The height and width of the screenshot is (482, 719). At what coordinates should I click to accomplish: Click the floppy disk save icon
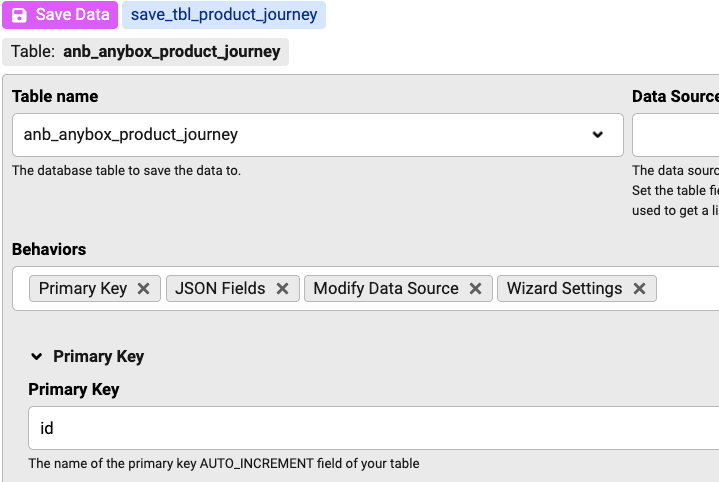tap(19, 15)
